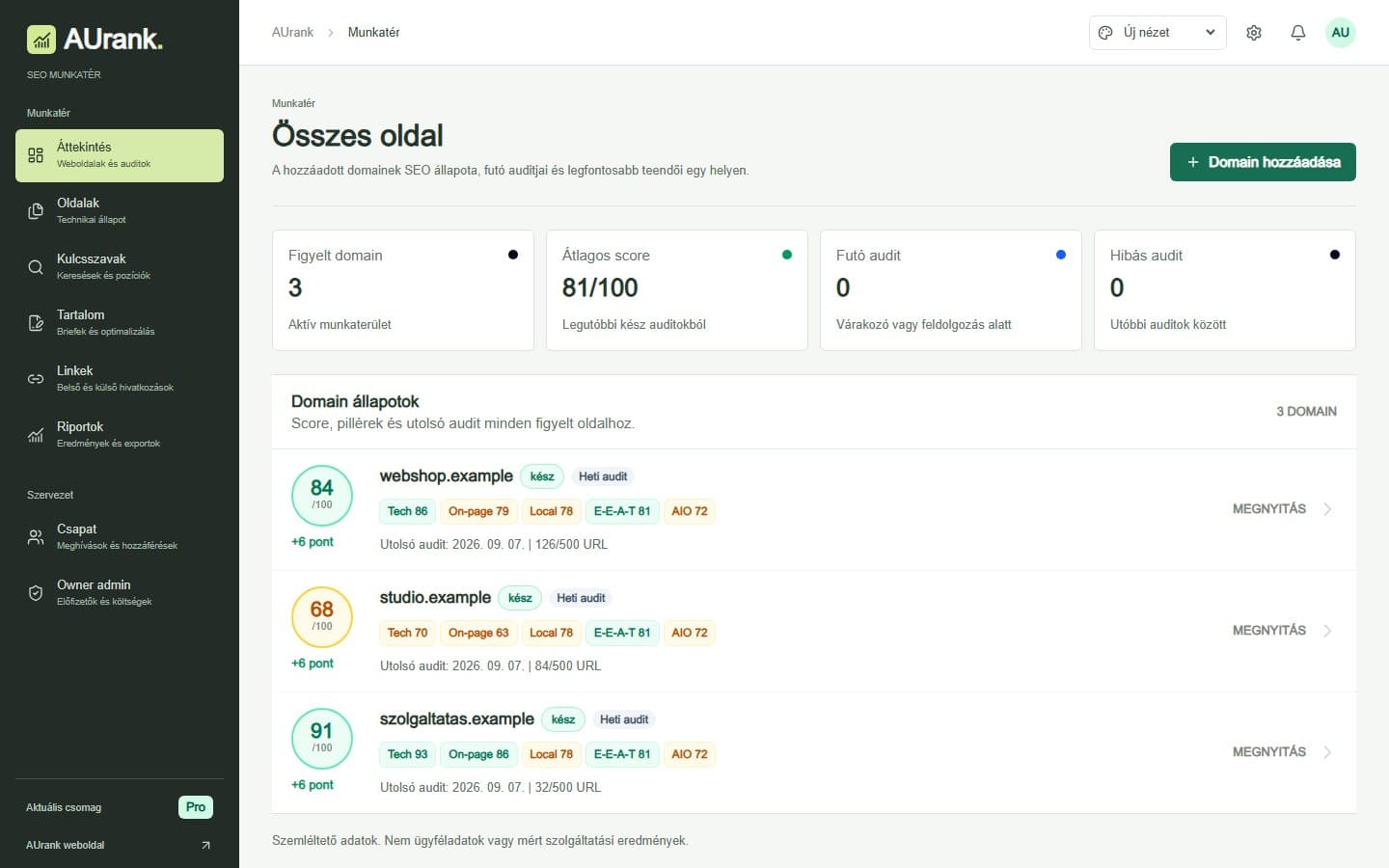1389x868 pixels.
Task: Click the 68 score circle
Action: 322,617
